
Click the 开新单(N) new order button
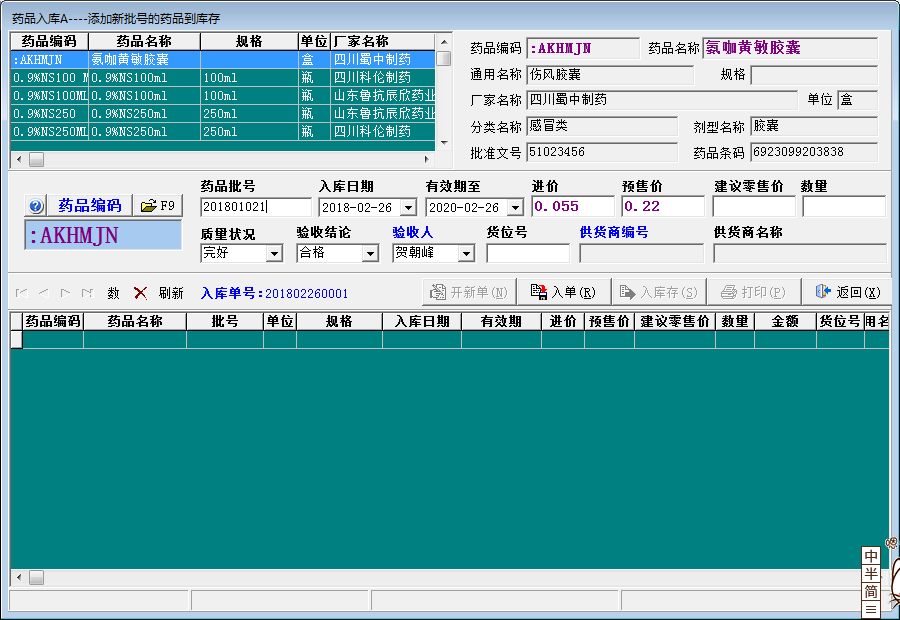tap(469, 292)
